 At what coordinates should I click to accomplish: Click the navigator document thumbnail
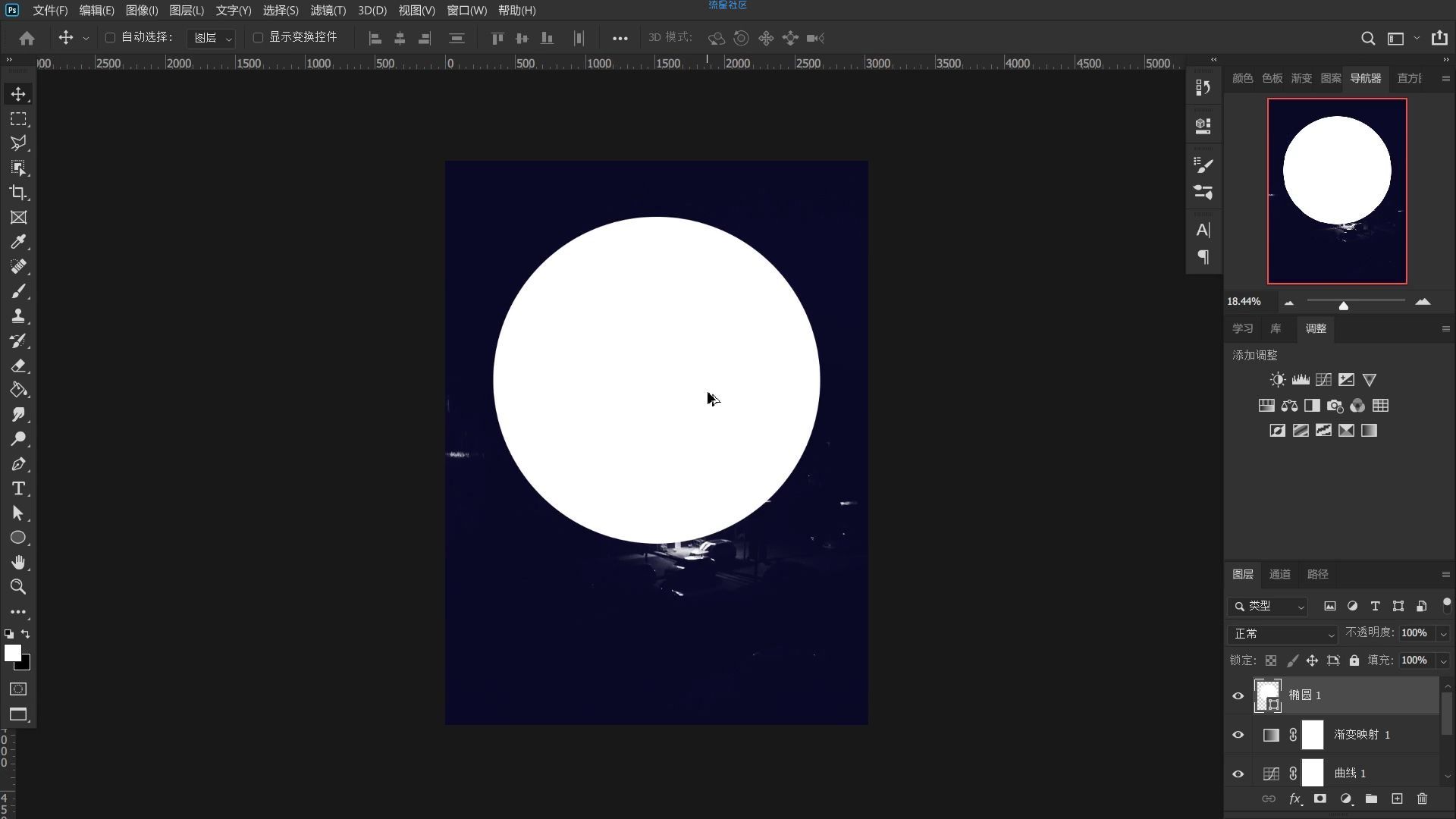(x=1337, y=191)
